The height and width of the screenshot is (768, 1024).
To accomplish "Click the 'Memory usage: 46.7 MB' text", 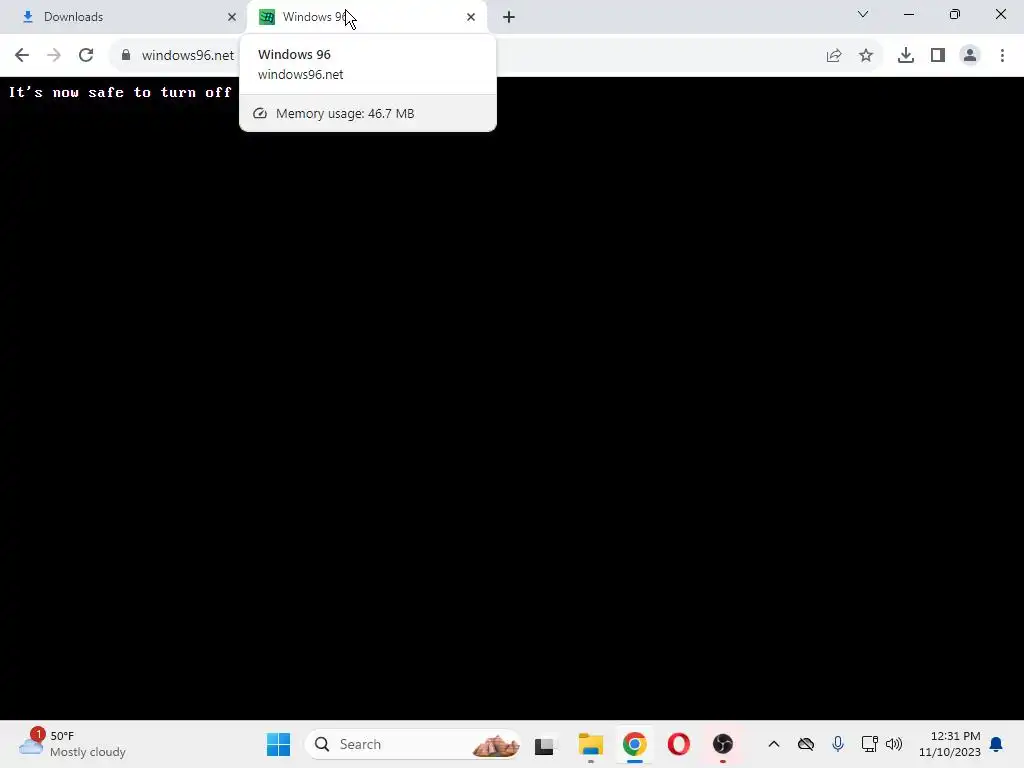I will (345, 114).
